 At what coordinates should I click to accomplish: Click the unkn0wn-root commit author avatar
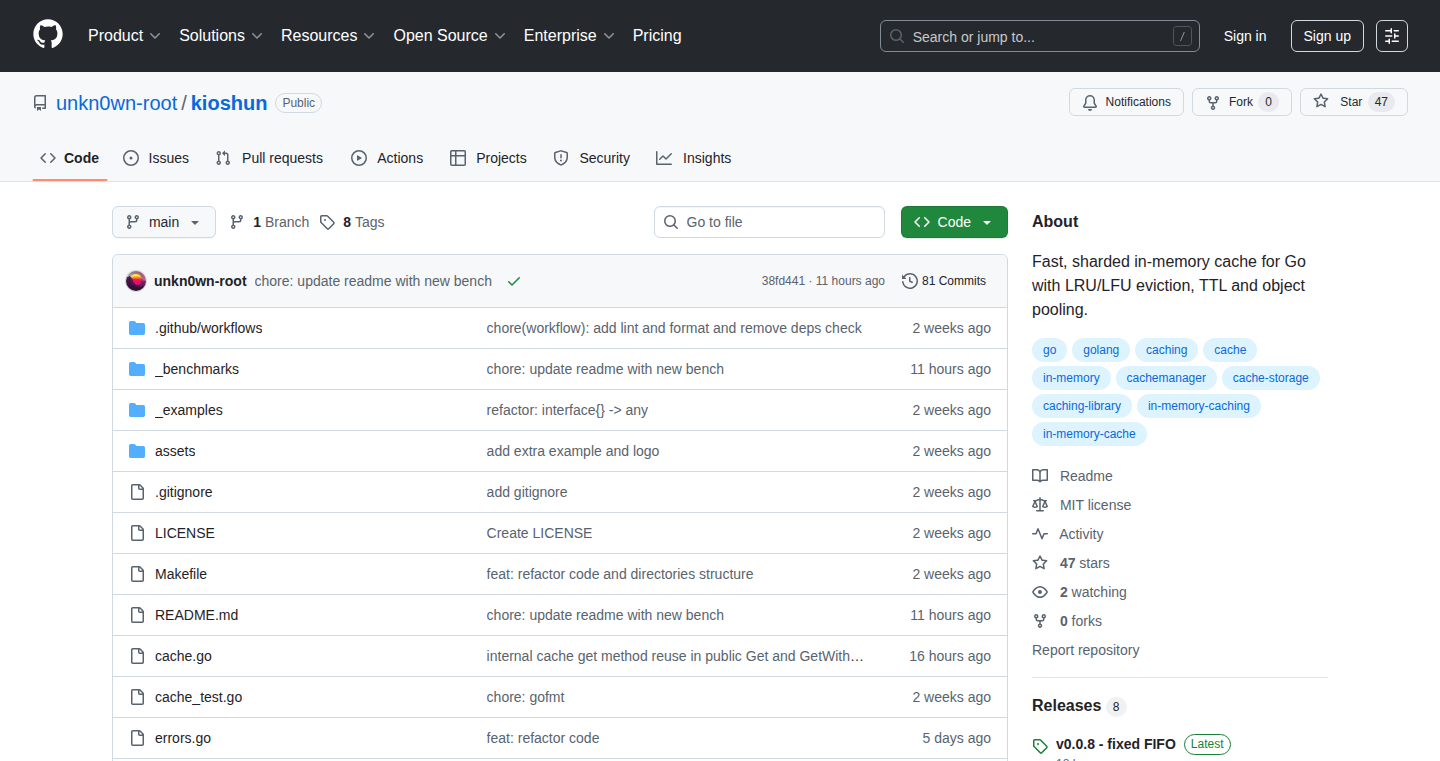click(136, 281)
